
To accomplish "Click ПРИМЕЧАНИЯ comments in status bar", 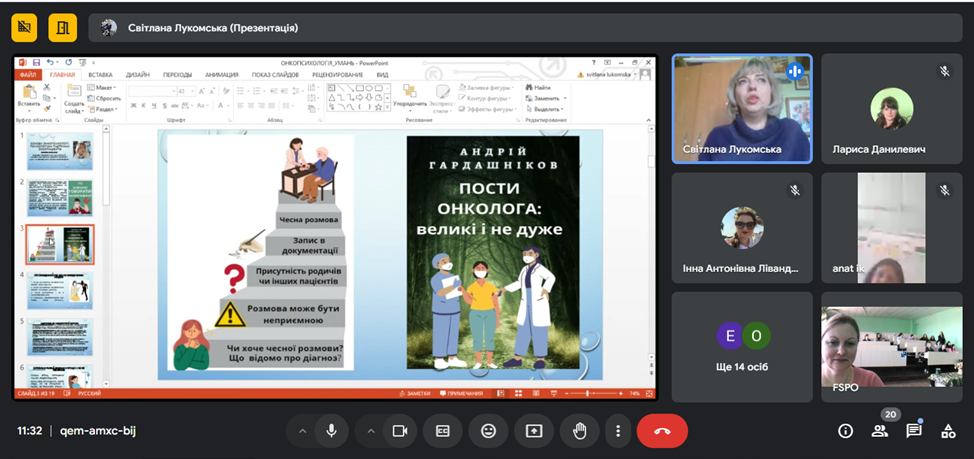I will click(462, 393).
